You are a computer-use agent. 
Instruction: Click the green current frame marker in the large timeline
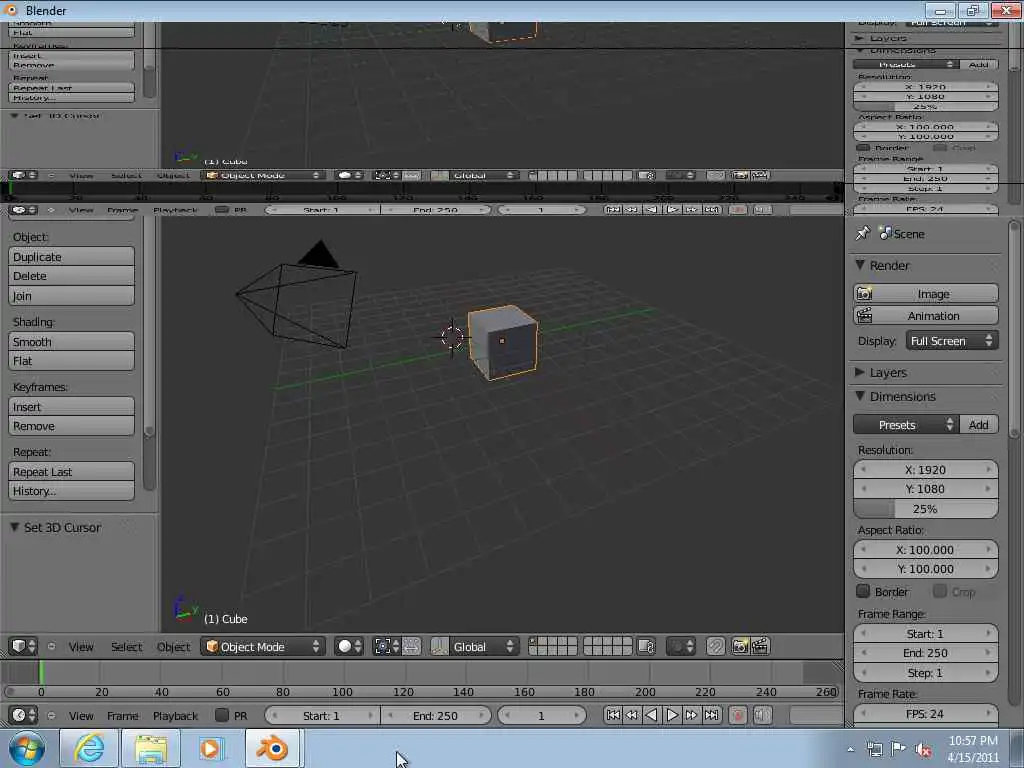click(x=41, y=673)
